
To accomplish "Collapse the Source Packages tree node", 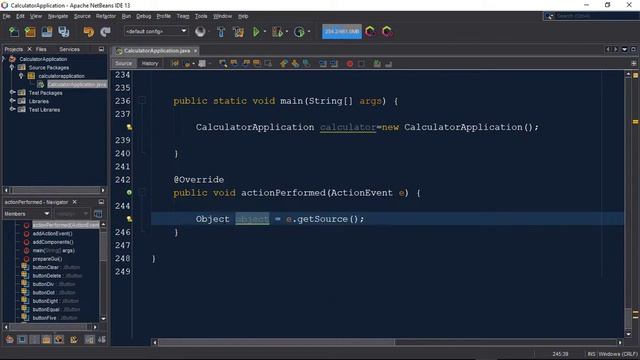I will 12,67.
